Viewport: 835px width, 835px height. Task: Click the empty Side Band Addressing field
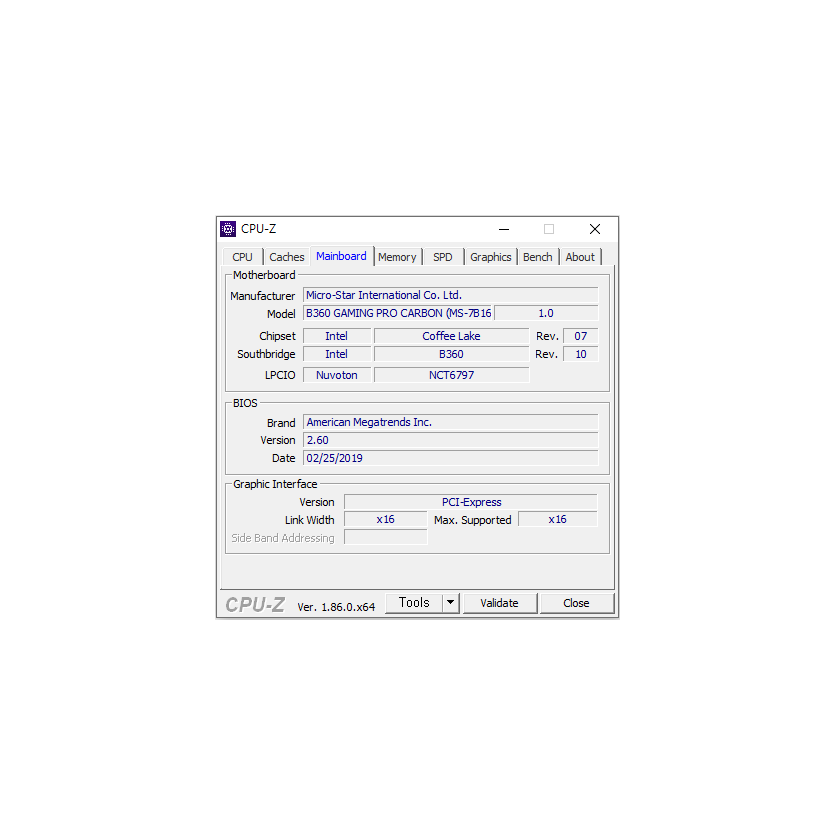386,537
